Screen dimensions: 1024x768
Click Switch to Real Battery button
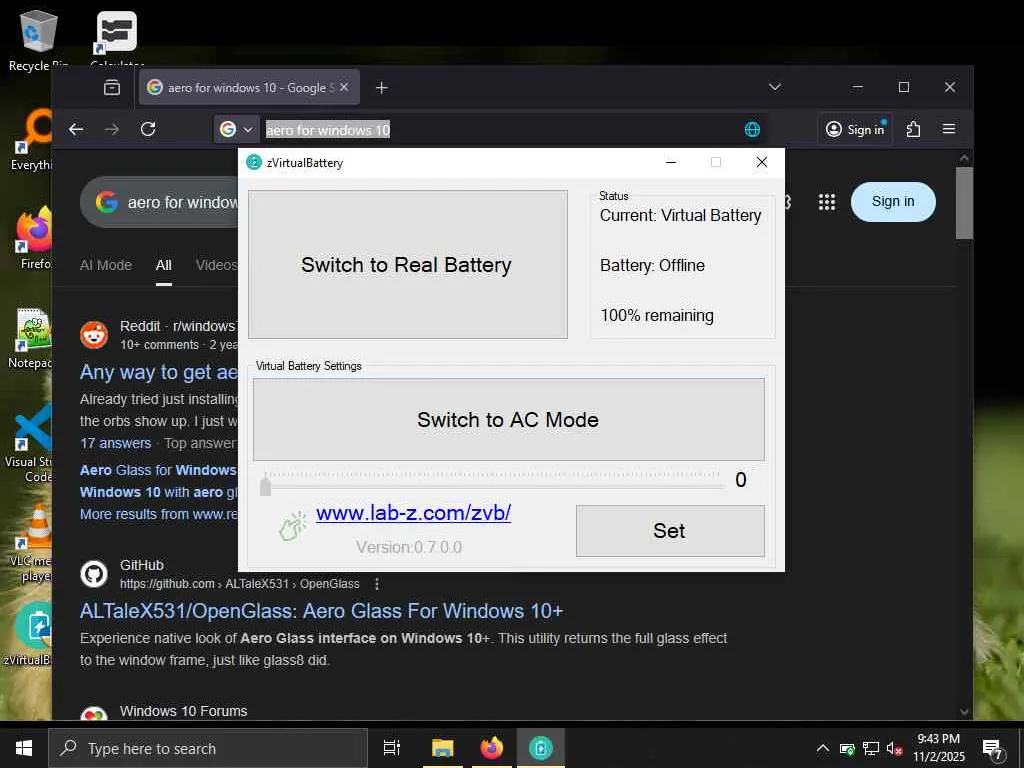point(408,264)
